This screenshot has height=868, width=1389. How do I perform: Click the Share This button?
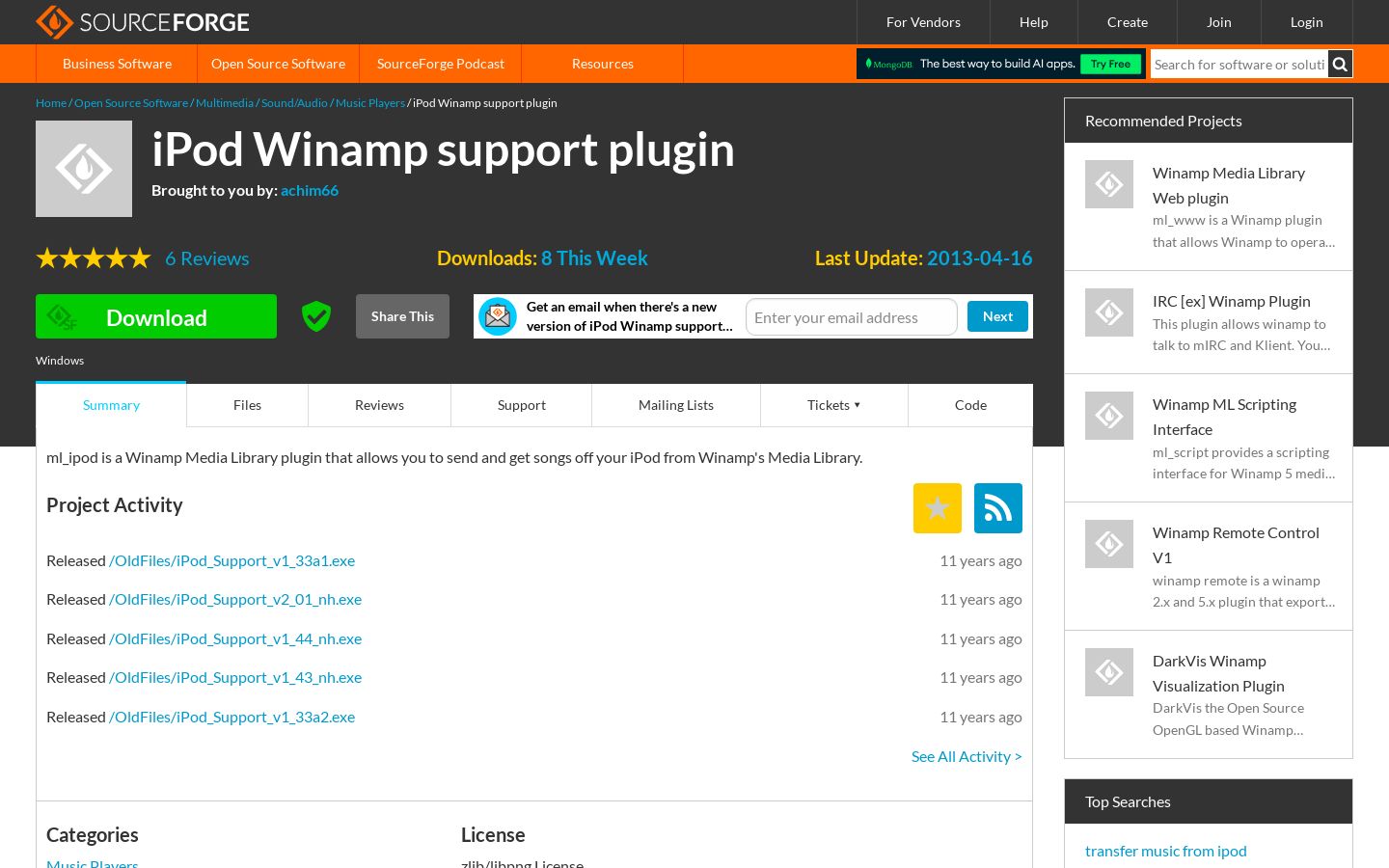tap(402, 316)
